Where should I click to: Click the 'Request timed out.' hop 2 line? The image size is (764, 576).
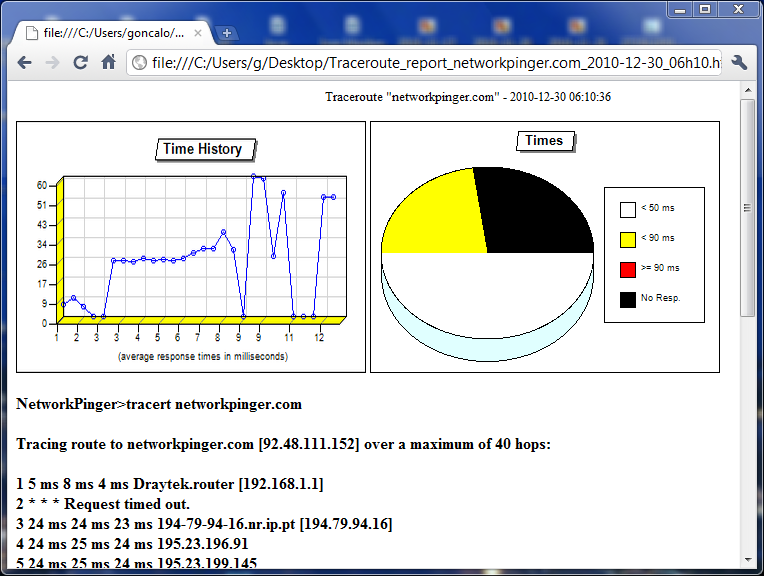103,504
